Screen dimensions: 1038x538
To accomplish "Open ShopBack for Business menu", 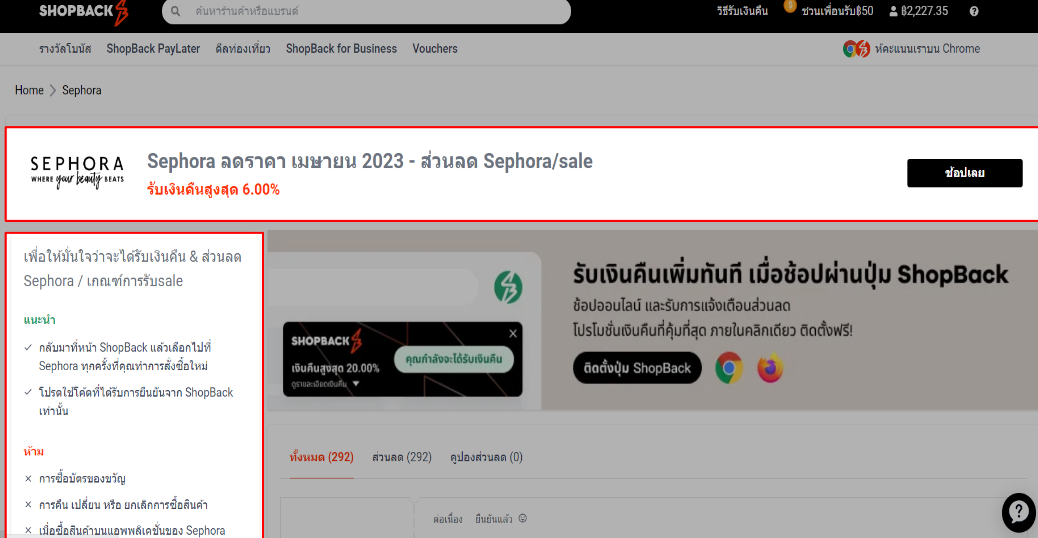I will 341,49.
